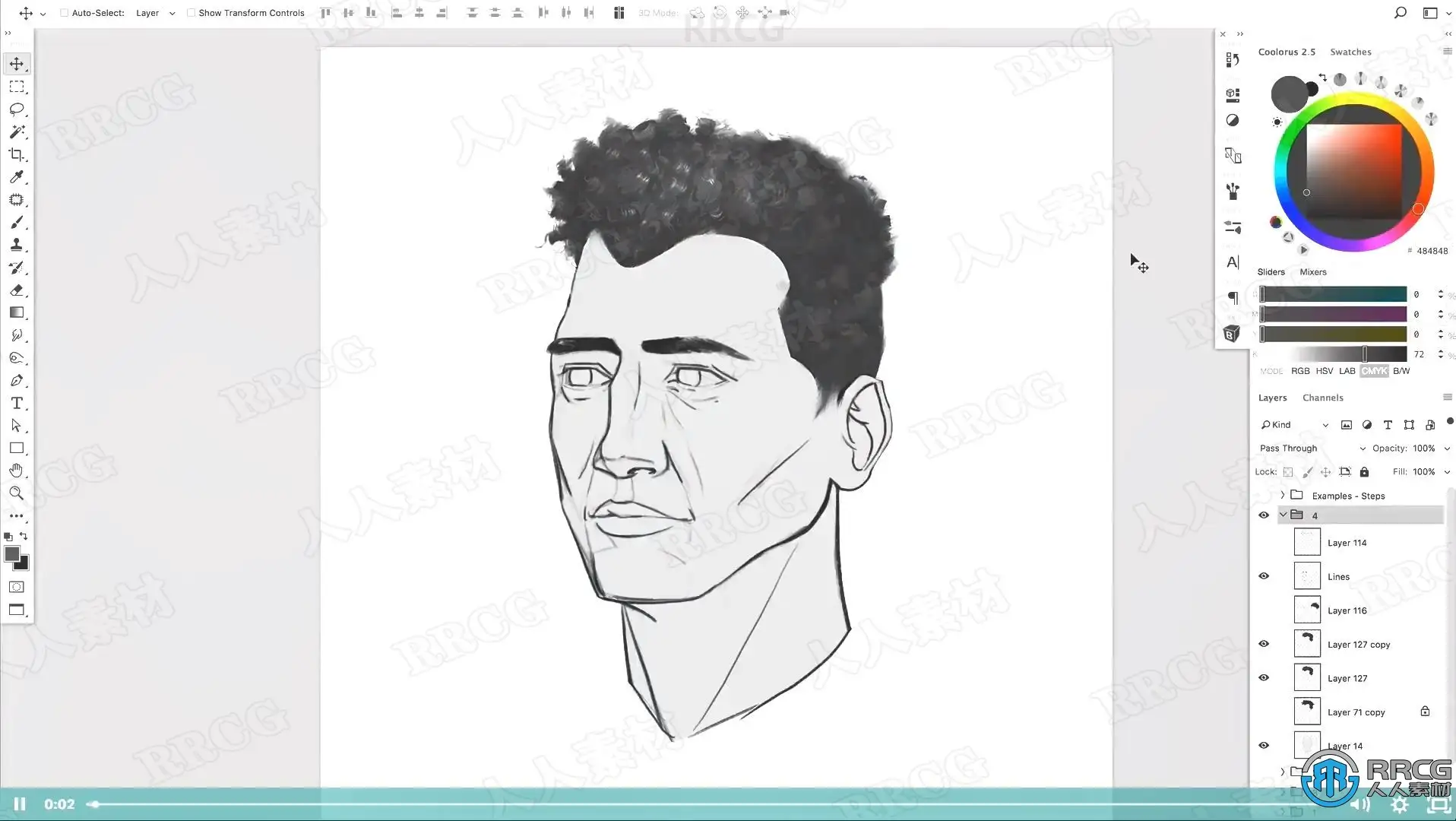The height and width of the screenshot is (821, 1456).
Task: Select the Eraser tool
Action: (17, 290)
